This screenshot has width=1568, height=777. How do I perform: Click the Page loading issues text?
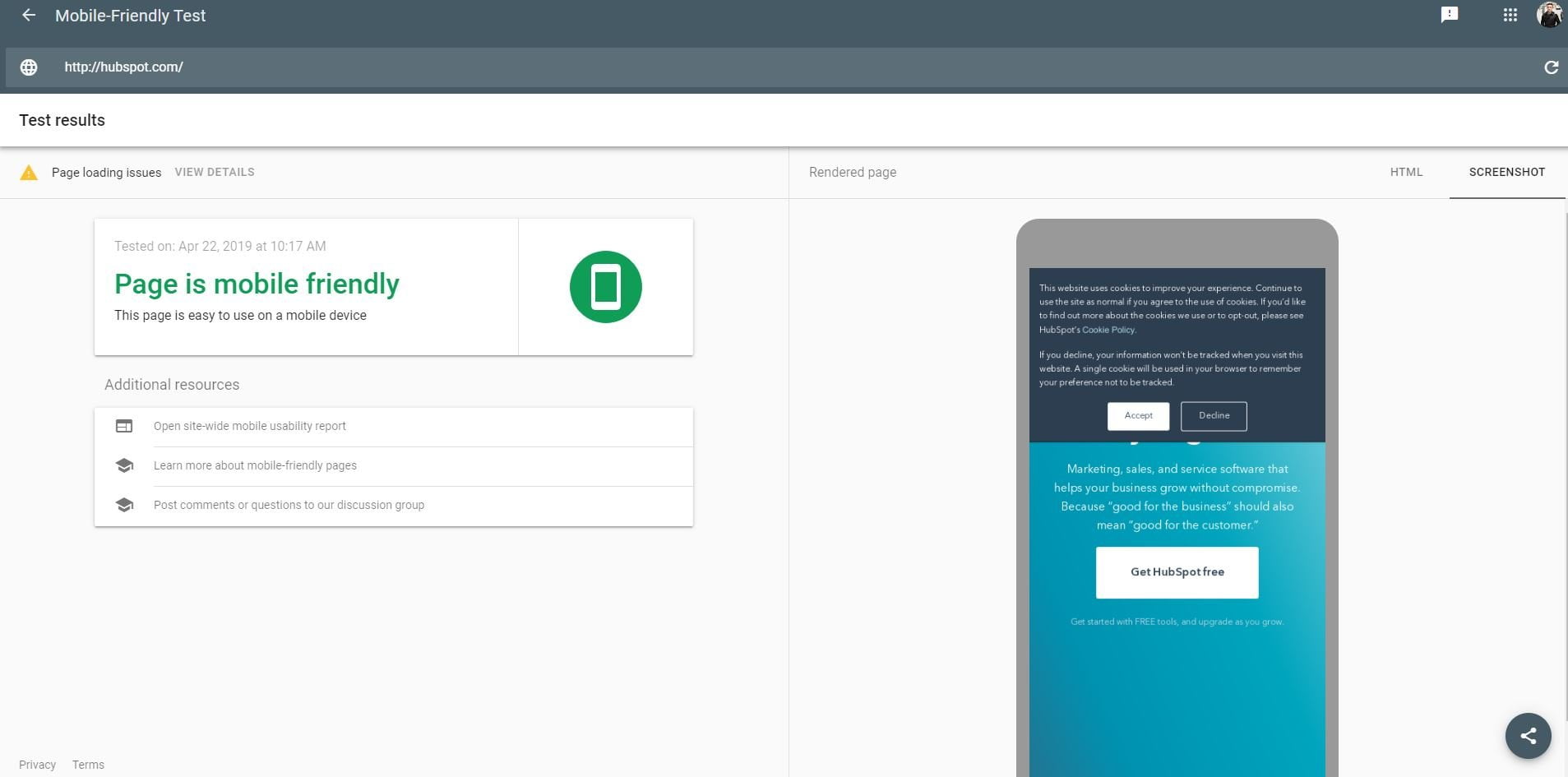(x=106, y=173)
